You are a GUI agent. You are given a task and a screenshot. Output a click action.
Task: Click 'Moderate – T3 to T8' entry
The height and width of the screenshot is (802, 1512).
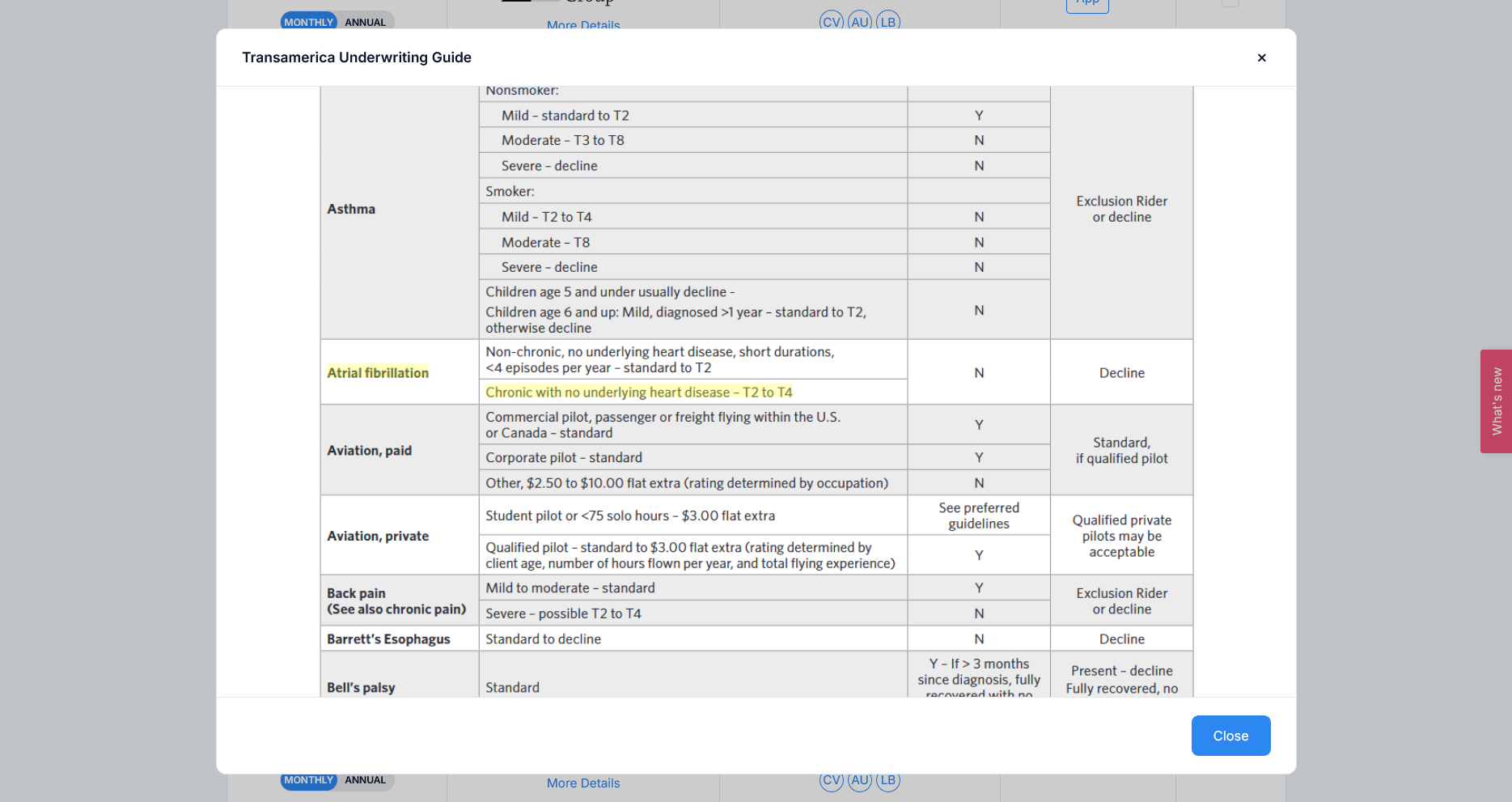point(563,140)
